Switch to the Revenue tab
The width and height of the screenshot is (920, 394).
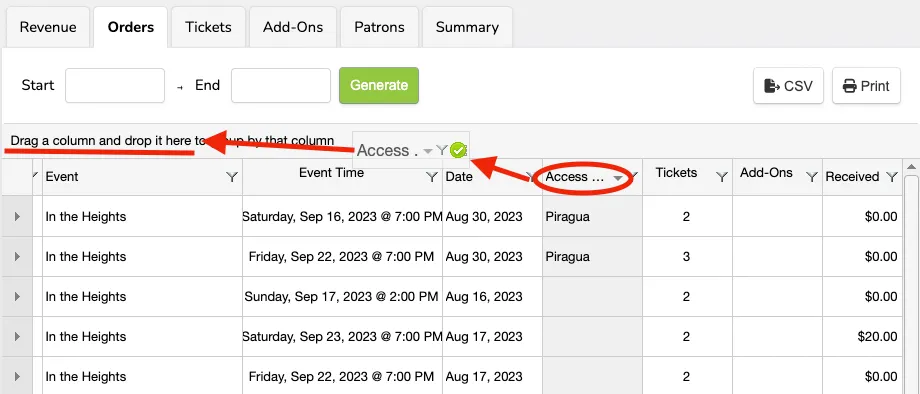tap(48, 28)
